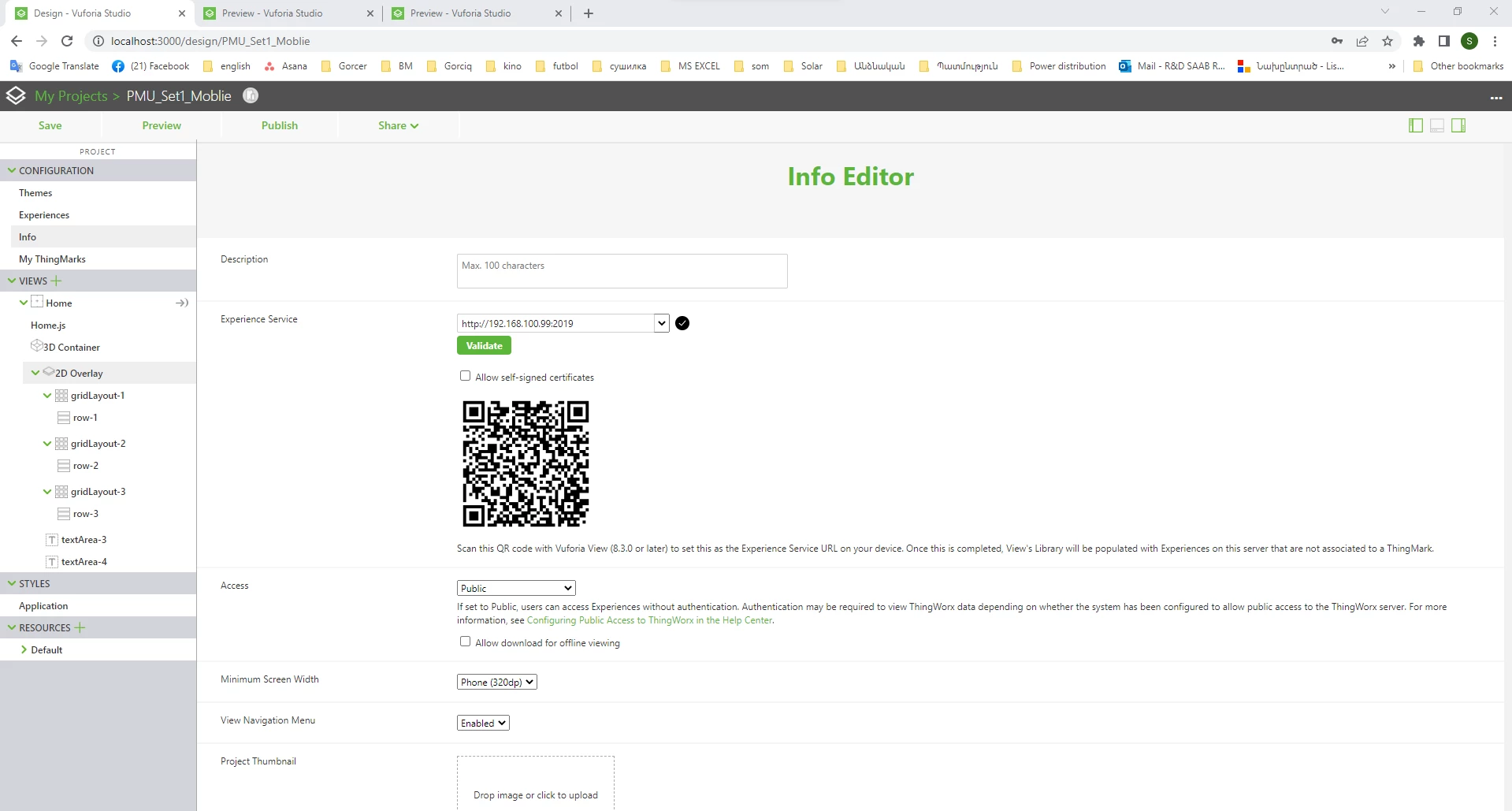The width and height of the screenshot is (1512, 811).
Task: Switch to Design - Vuforia Studio tab
Action: (x=99, y=13)
